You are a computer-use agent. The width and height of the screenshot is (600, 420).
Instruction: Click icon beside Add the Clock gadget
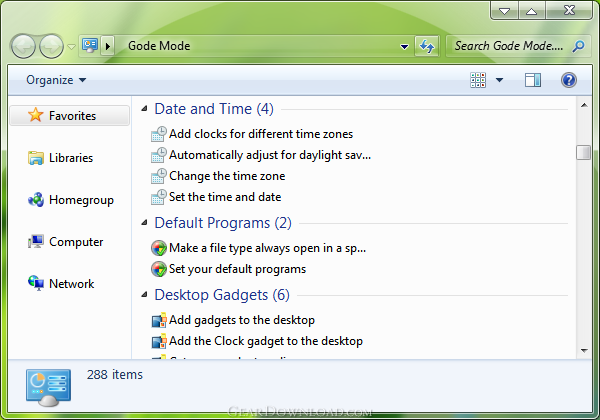(158, 341)
